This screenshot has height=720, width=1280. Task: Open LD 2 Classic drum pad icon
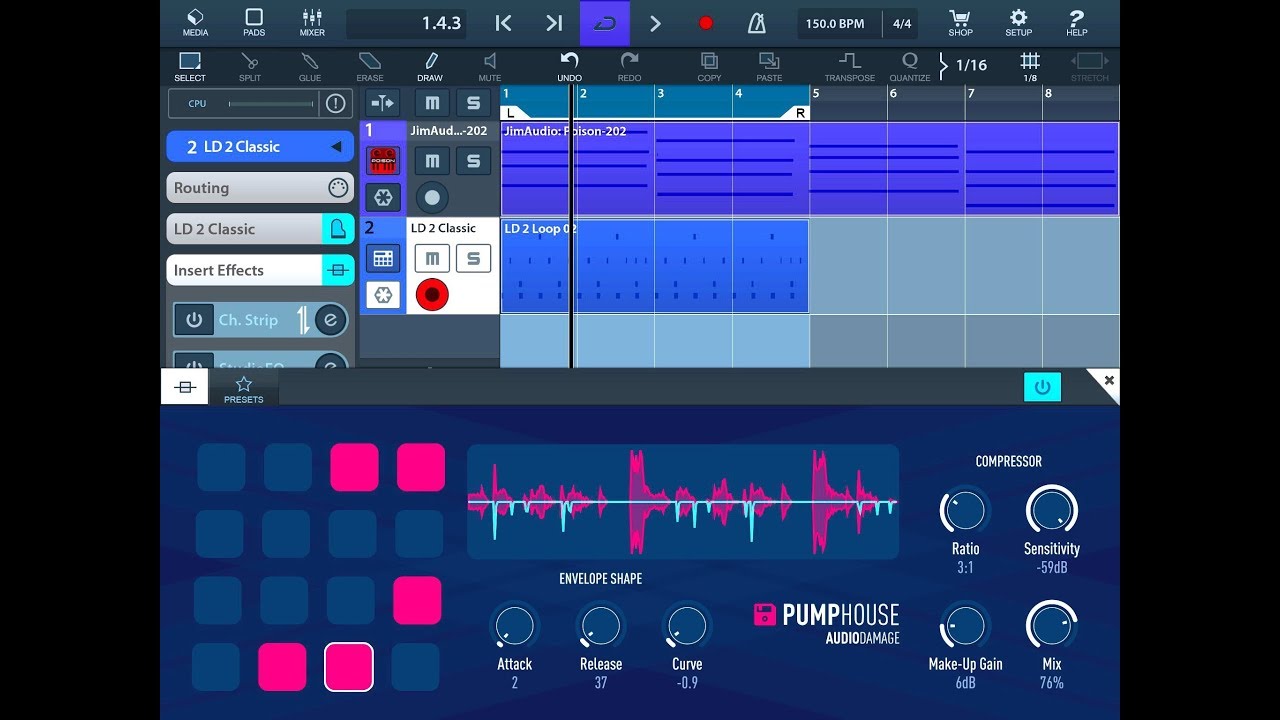pyautogui.click(x=383, y=259)
